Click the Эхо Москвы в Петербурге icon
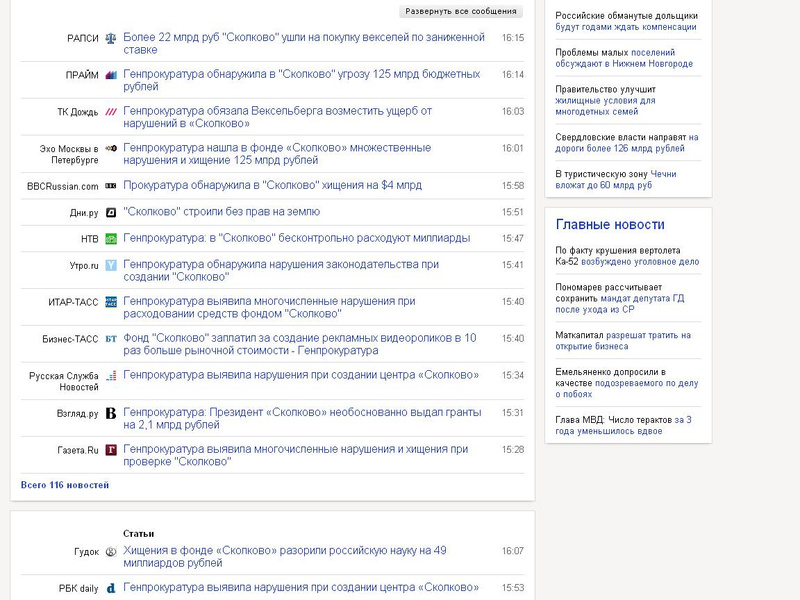The height and width of the screenshot is (600, 800). pyautogui.click(x=111, y=148)
